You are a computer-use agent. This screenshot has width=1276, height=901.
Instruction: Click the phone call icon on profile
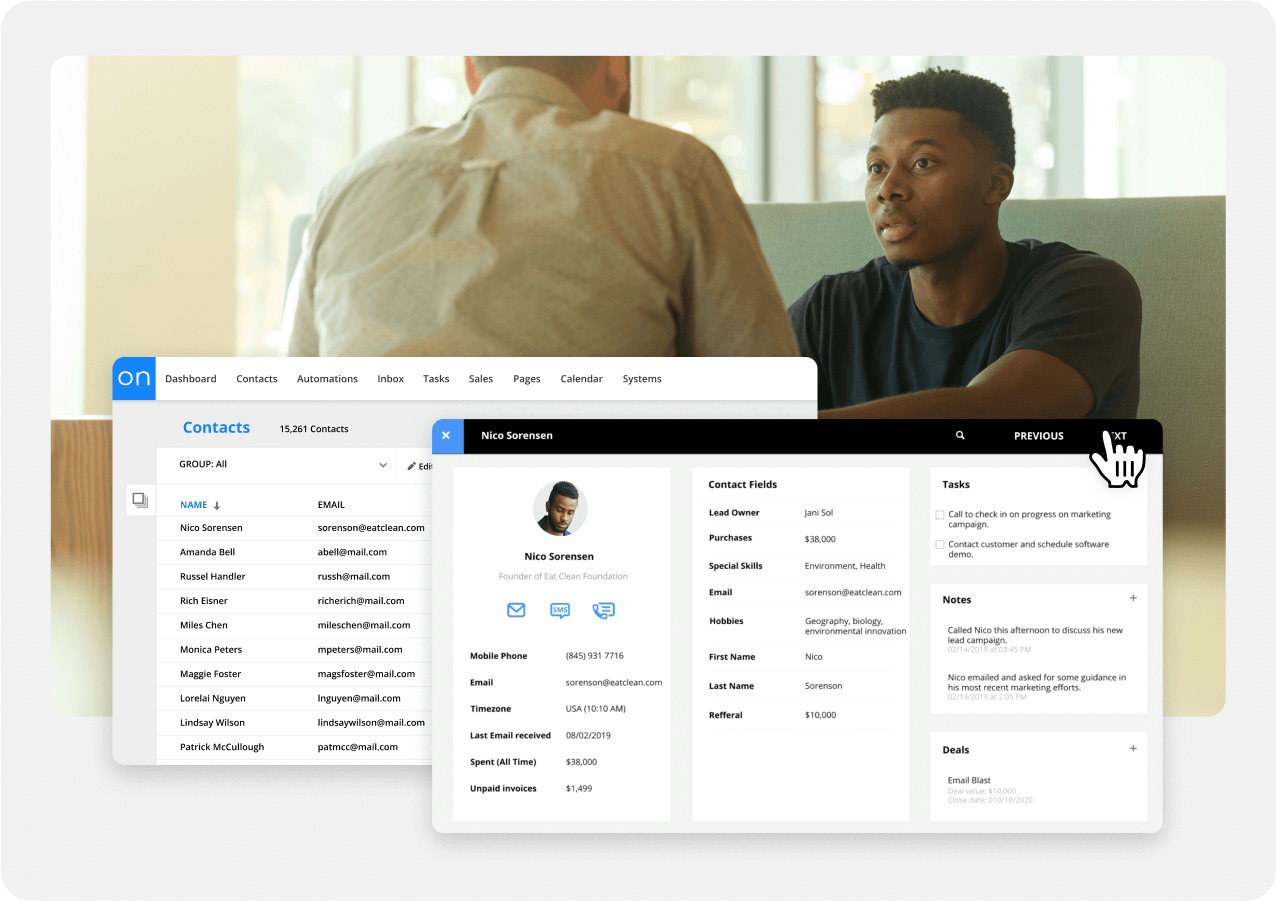click(603, 610)
